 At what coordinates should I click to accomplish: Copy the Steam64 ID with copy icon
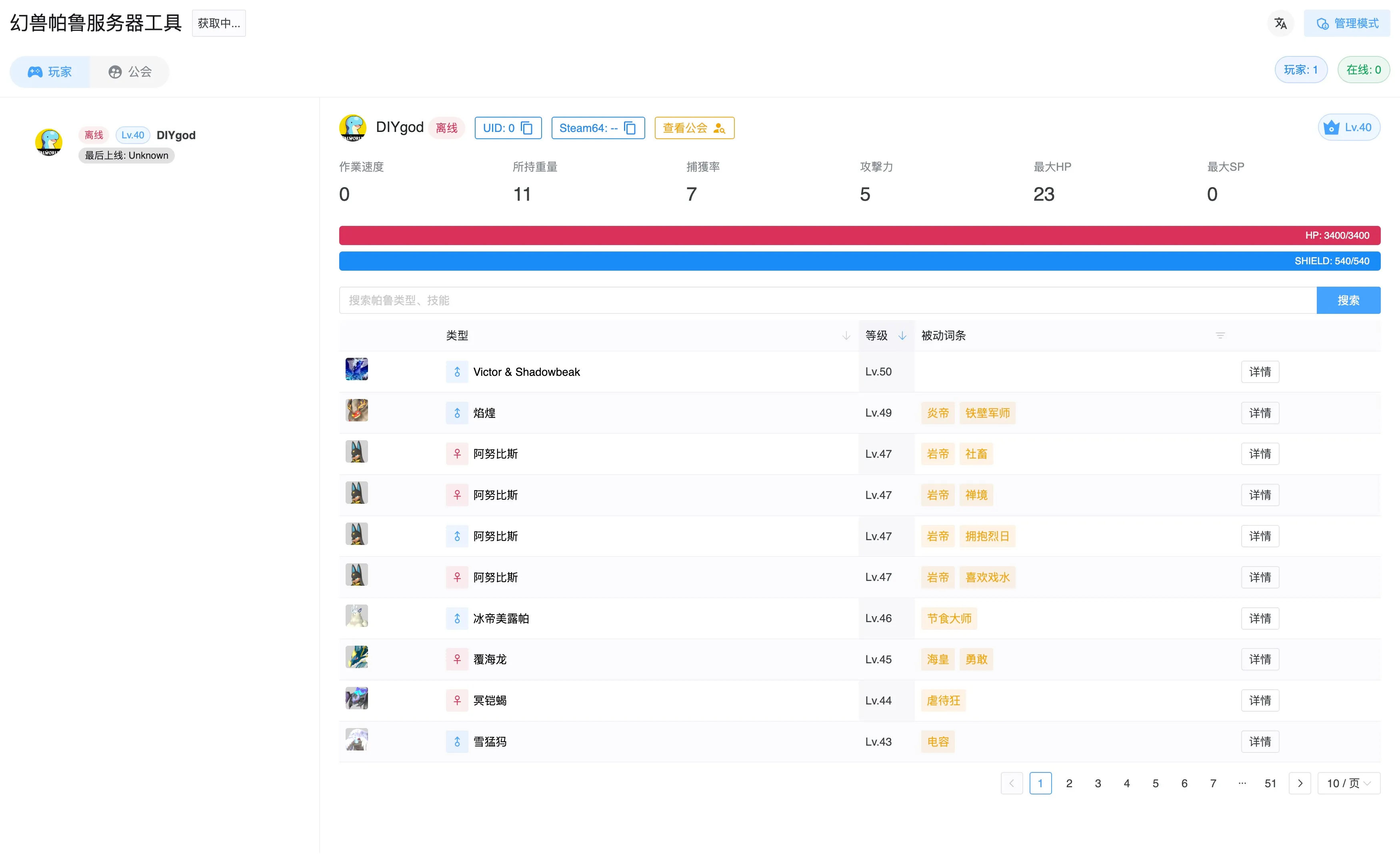(630, 128)
